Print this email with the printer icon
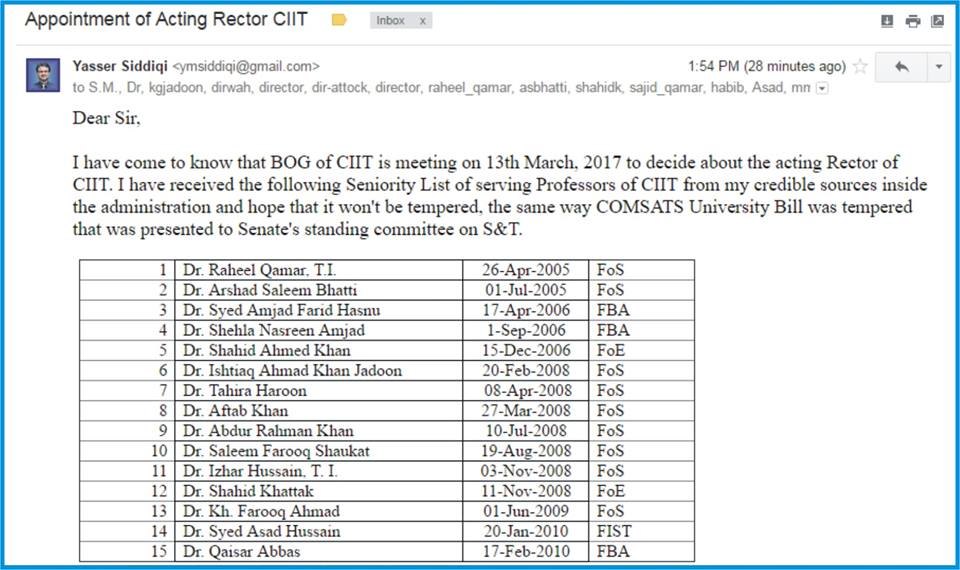This screenshot has width=960, height=570. 912,21
